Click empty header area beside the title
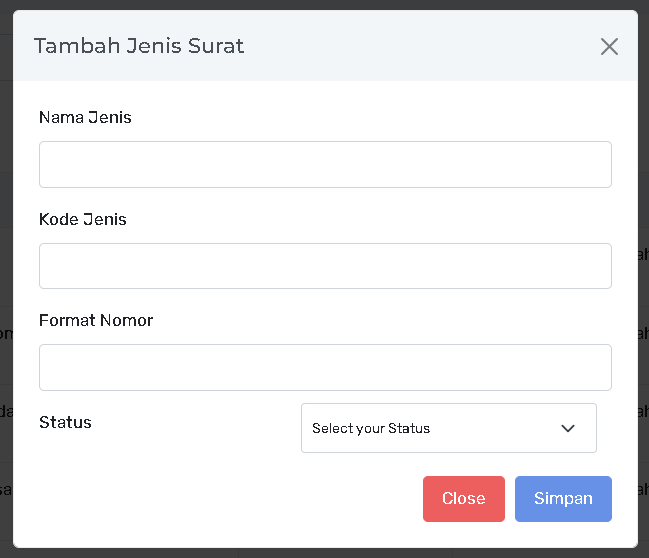 tap(420, 46)
